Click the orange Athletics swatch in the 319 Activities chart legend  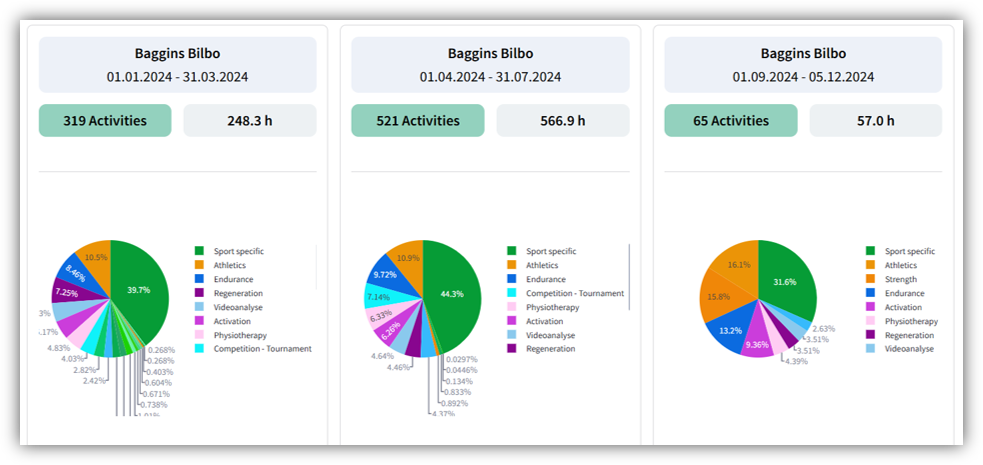(200, 265)
